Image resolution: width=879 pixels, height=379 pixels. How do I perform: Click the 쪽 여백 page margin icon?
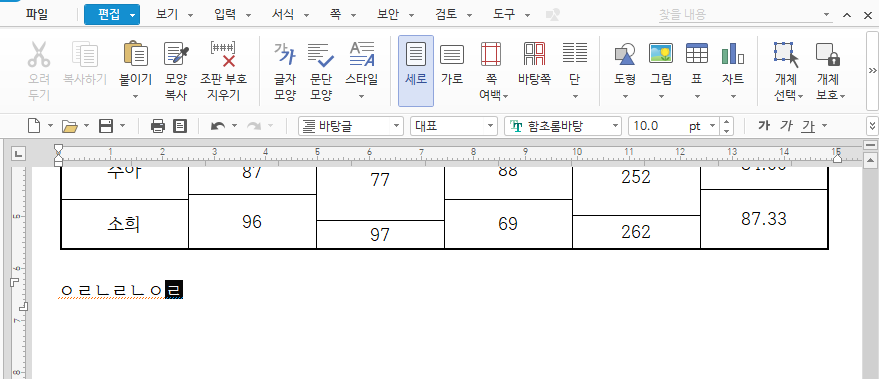[x=491, y=55]
